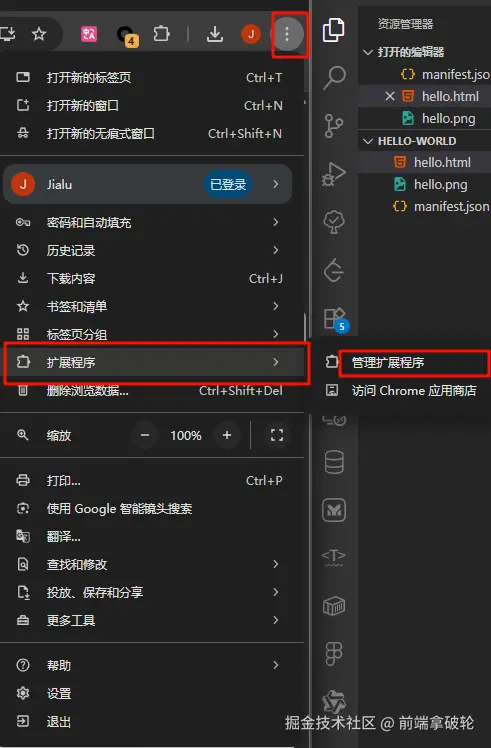Select 使用 Google 智能镜头搜索 menu item
Screen dimensions: 491x748
152,509
